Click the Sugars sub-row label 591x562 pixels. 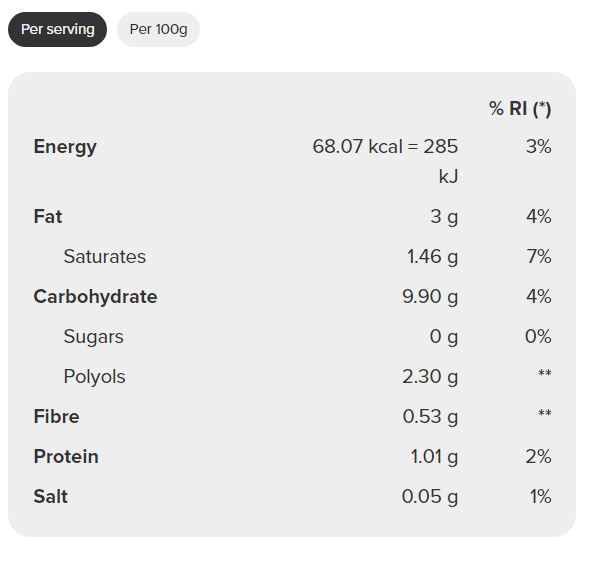(x=93, y=337)
